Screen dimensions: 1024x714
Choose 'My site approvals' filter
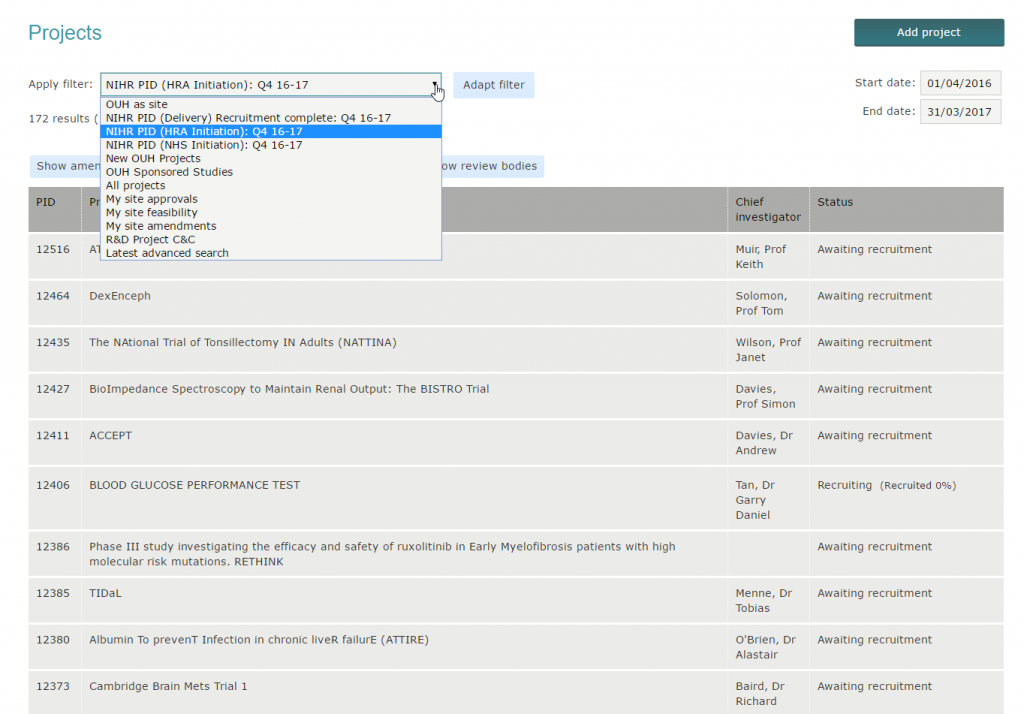[x=270, y=199]
